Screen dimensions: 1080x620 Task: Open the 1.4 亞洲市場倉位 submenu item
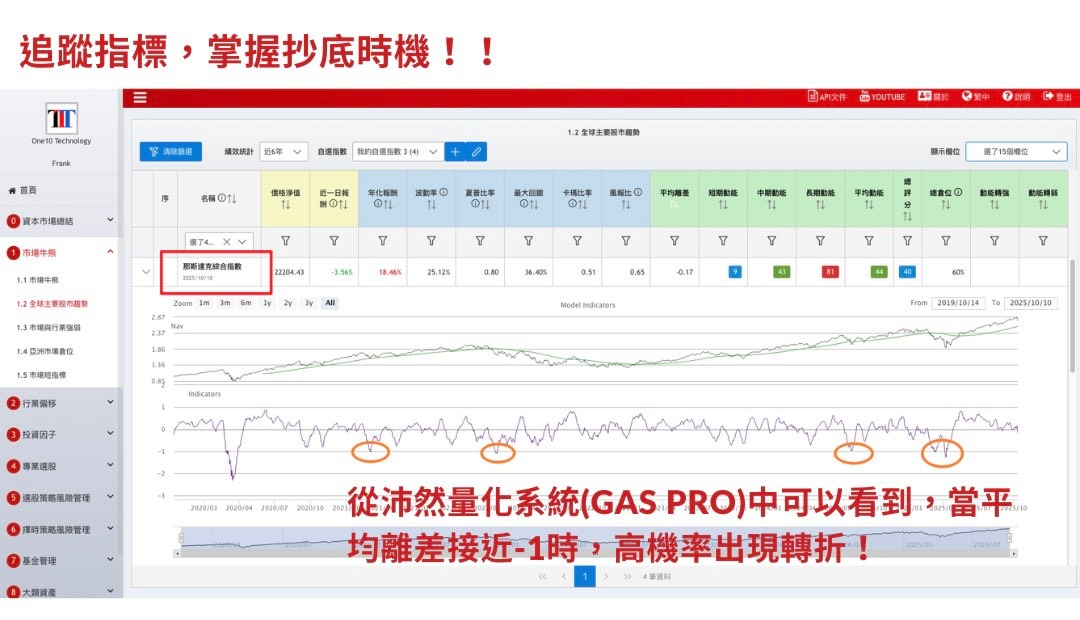45,351
